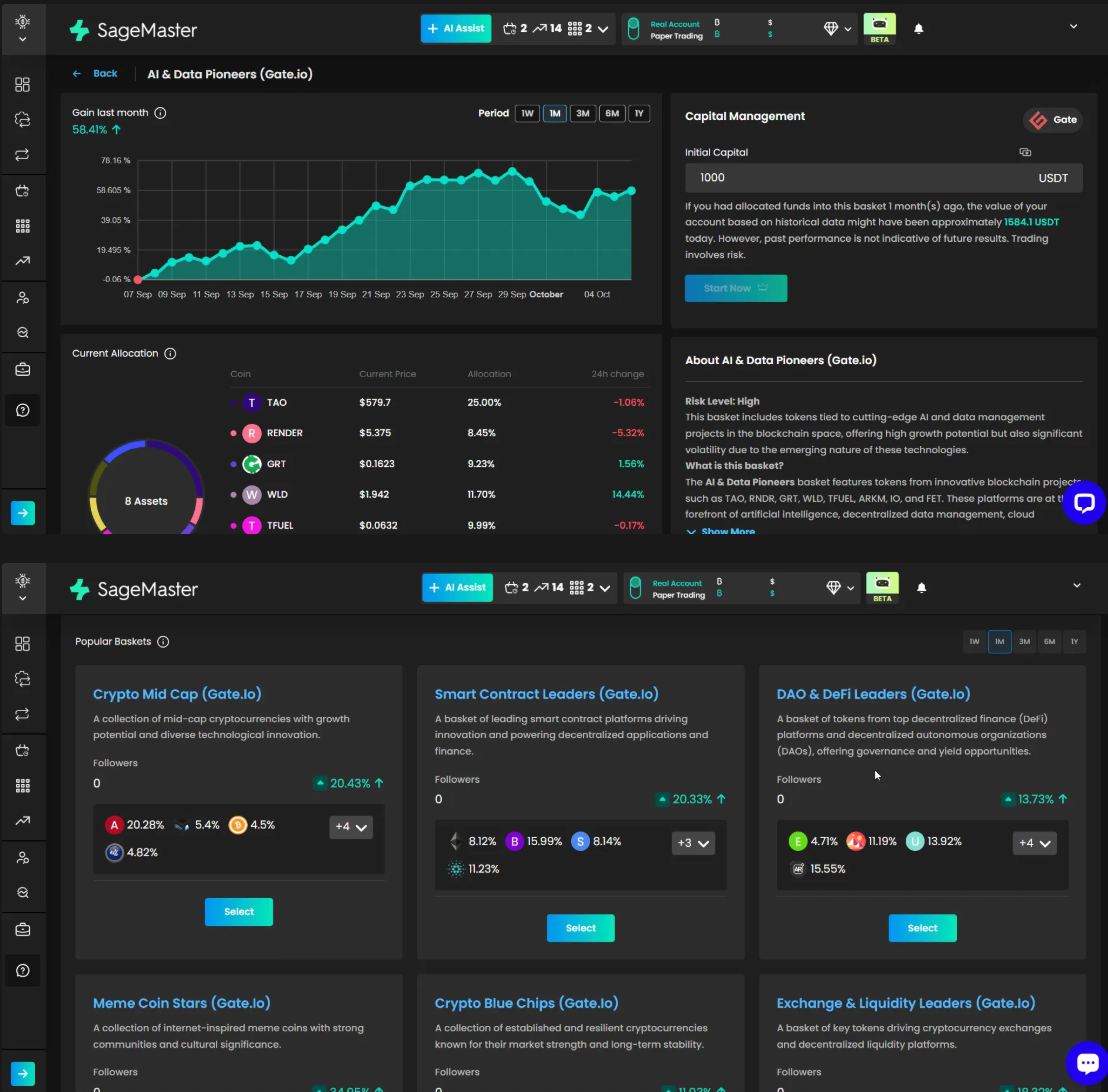Click the copy icon beside Initial Capital
The width and height of the screenshot is (1108, 1092).
pos(1025,152)
